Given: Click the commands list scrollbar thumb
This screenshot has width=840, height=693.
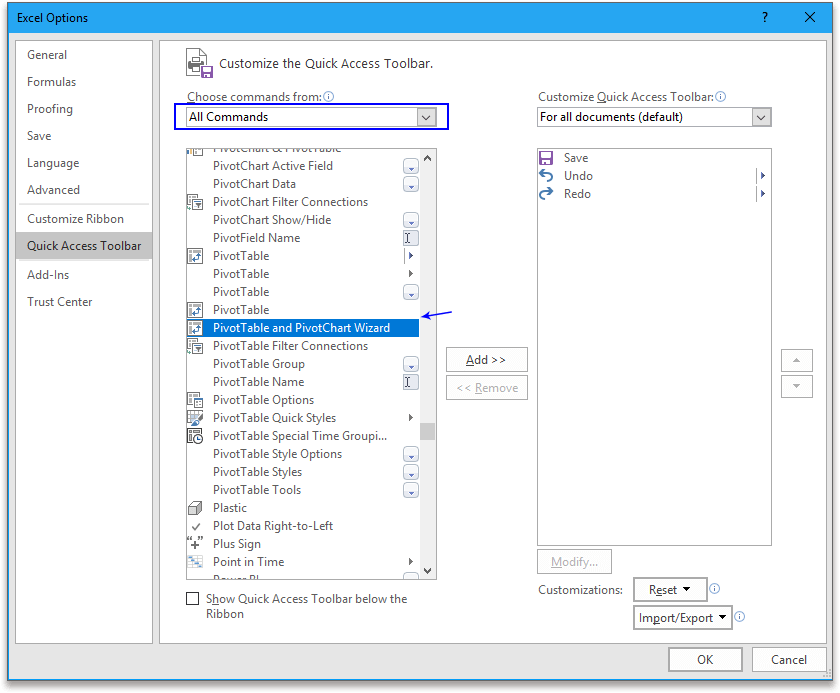Looking at the screenshot, I should point(427,431).
